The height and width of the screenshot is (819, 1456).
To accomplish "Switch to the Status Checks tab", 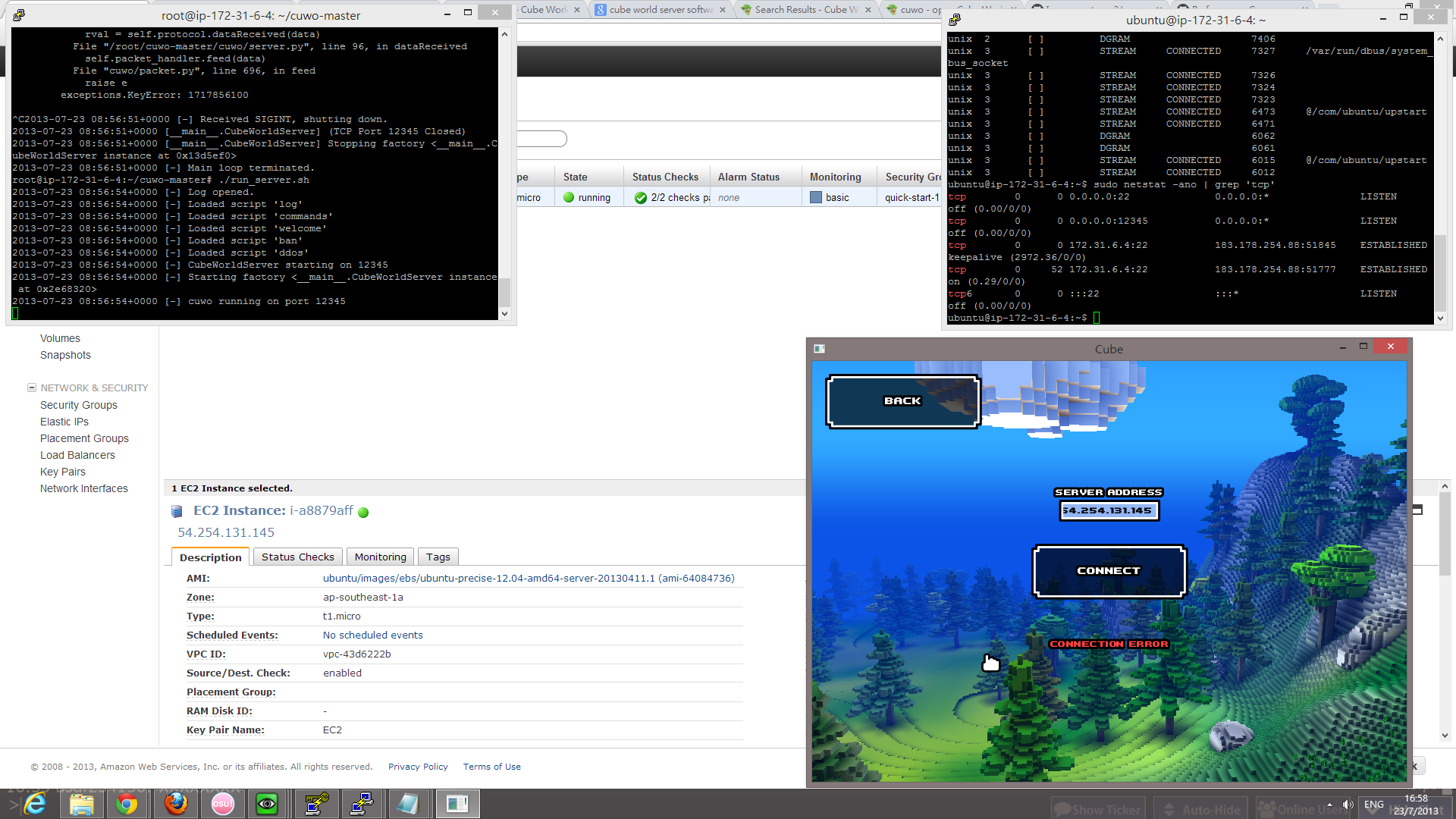I will coord(297,557).
